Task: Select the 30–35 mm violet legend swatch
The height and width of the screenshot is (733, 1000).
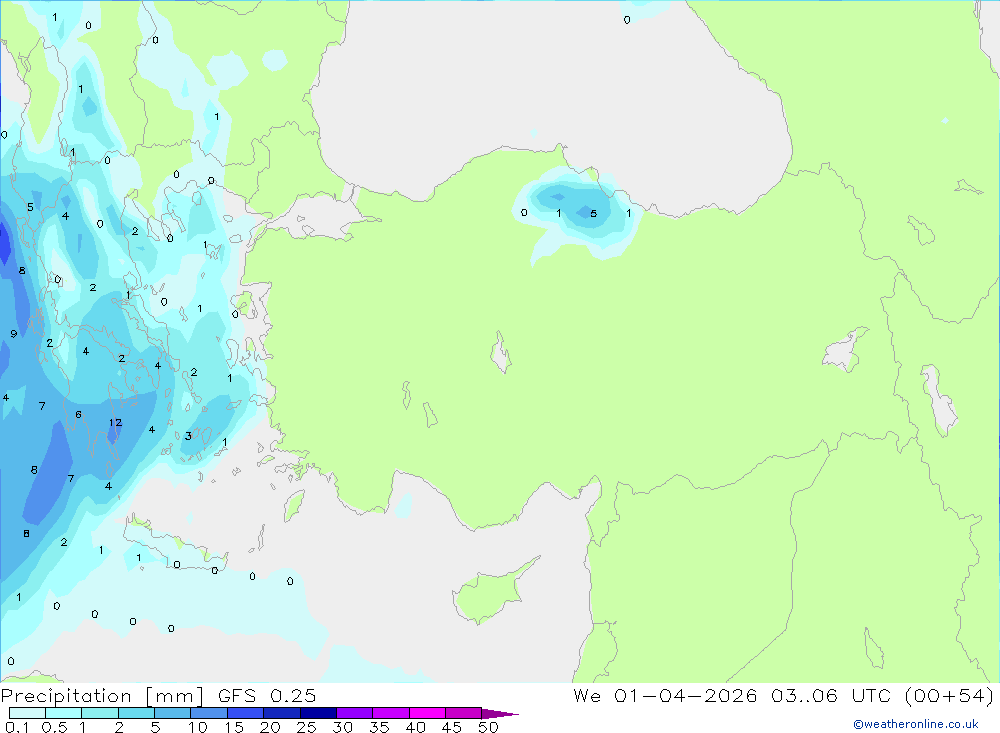Action: tap(354, 713)
